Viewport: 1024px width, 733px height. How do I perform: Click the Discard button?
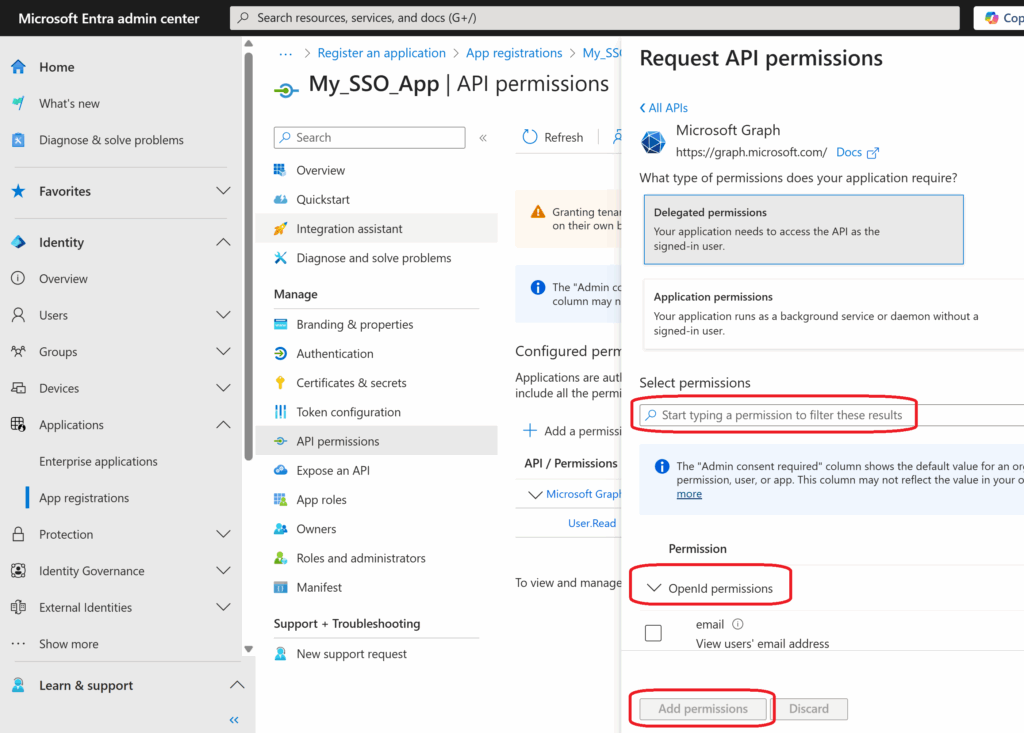point(808,709)
